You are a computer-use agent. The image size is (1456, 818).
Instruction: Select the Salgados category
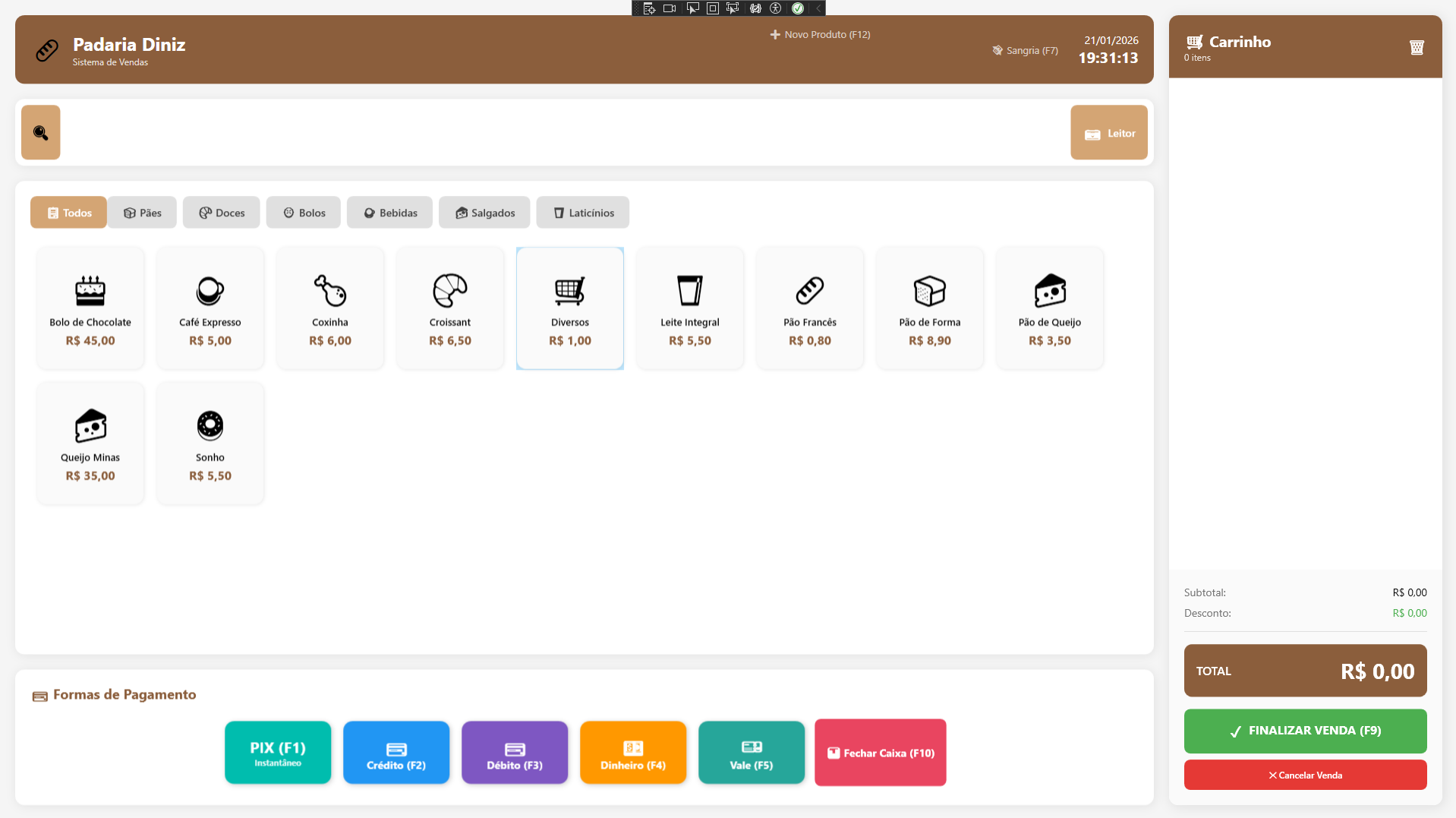pos(484,212)
